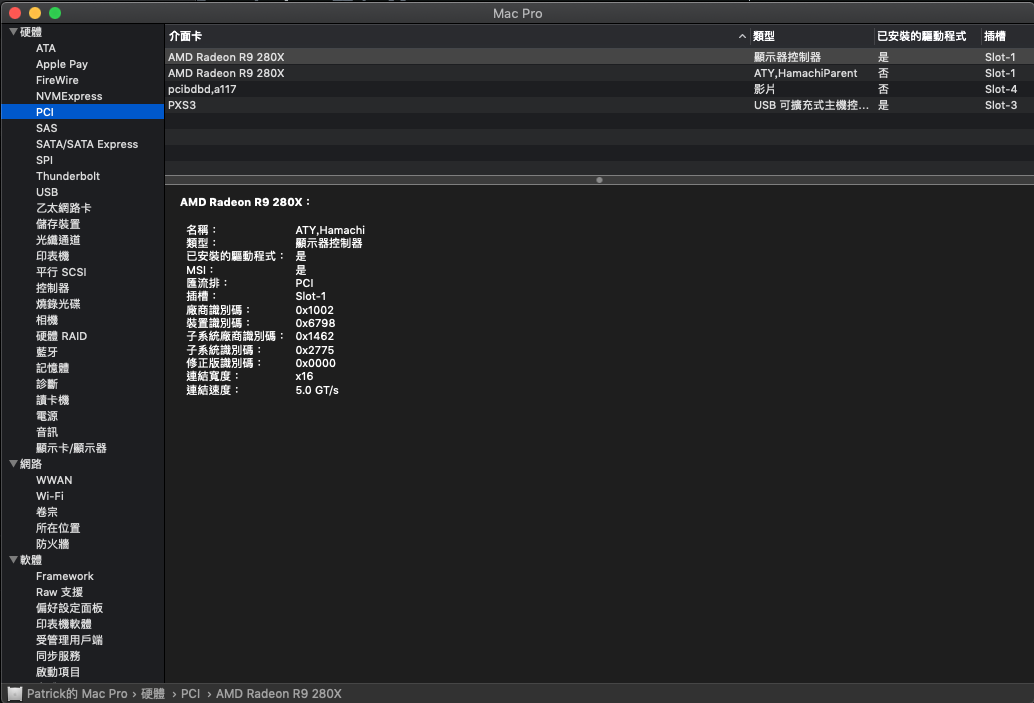This screenshot has width=1034, height=703.
Task: Open 燒錄光碟 in the sidebar
Action: 57,304
